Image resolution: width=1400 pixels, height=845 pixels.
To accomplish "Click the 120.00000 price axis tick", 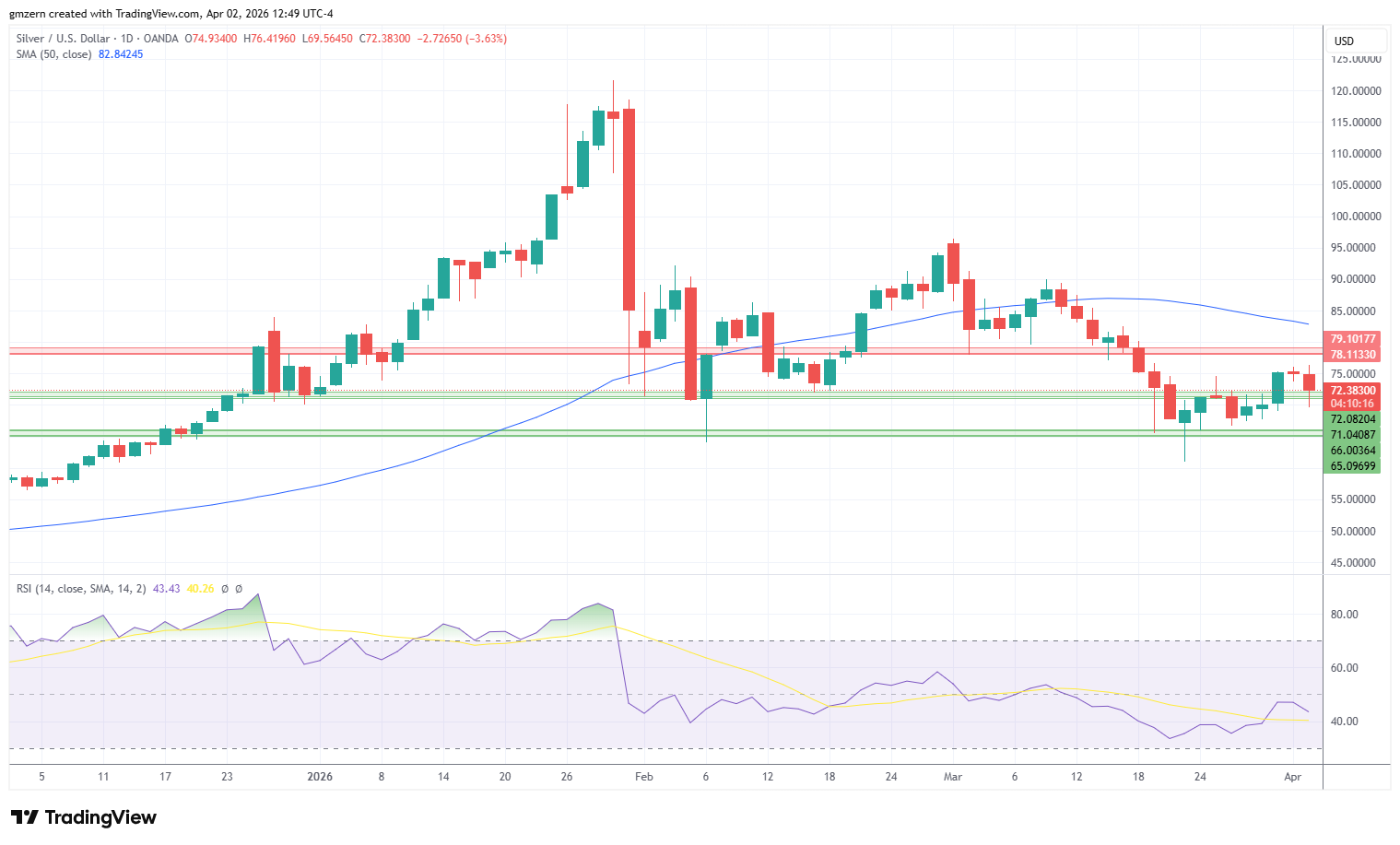I will 1356,91.
